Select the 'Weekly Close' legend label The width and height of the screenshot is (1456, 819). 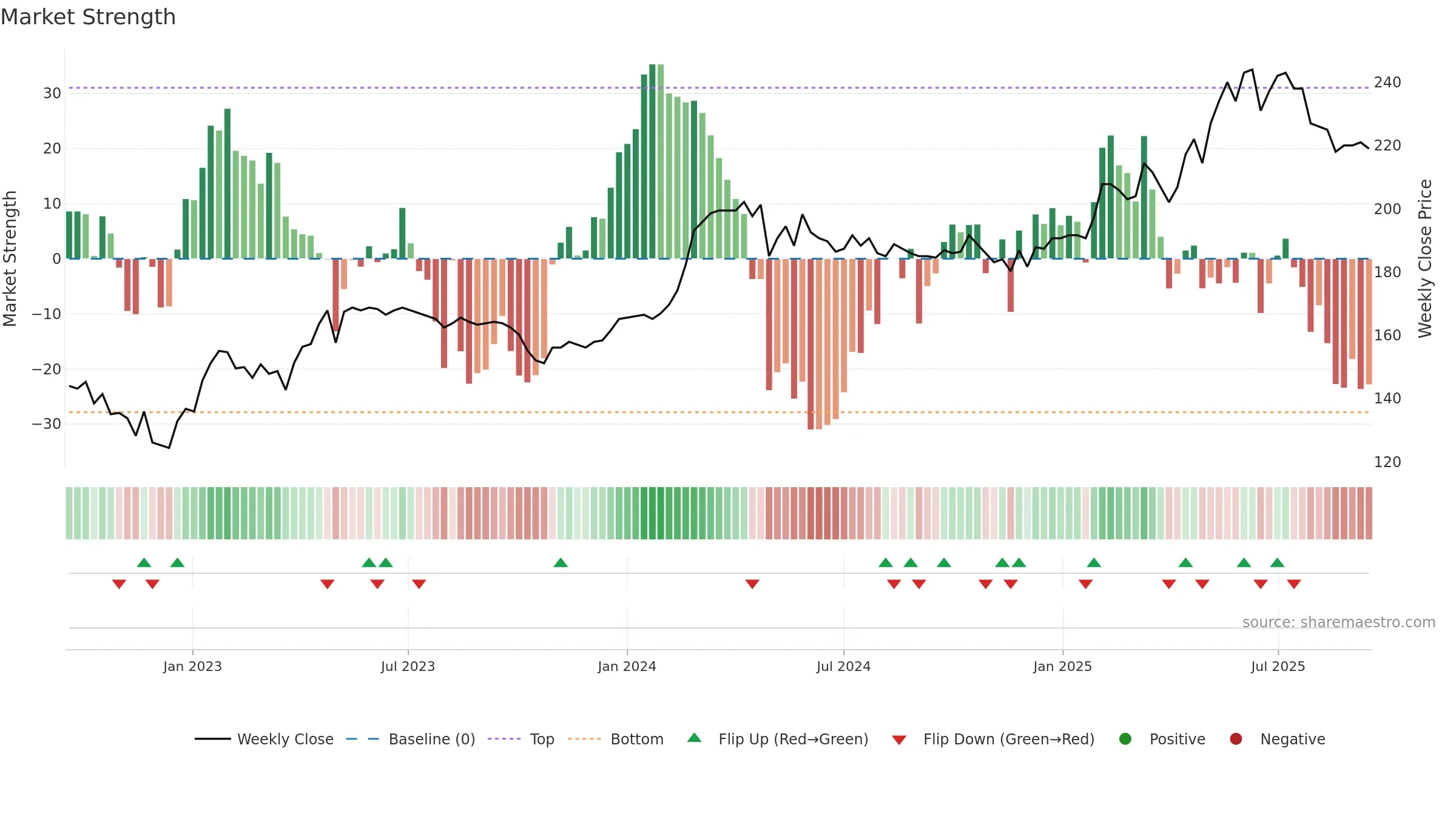point(285,740)
